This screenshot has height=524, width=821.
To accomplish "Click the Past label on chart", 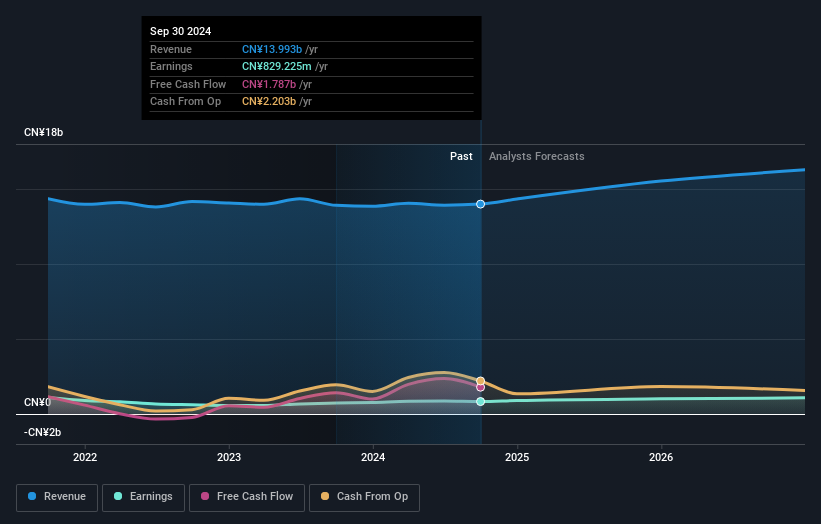I will click(461, 157).
